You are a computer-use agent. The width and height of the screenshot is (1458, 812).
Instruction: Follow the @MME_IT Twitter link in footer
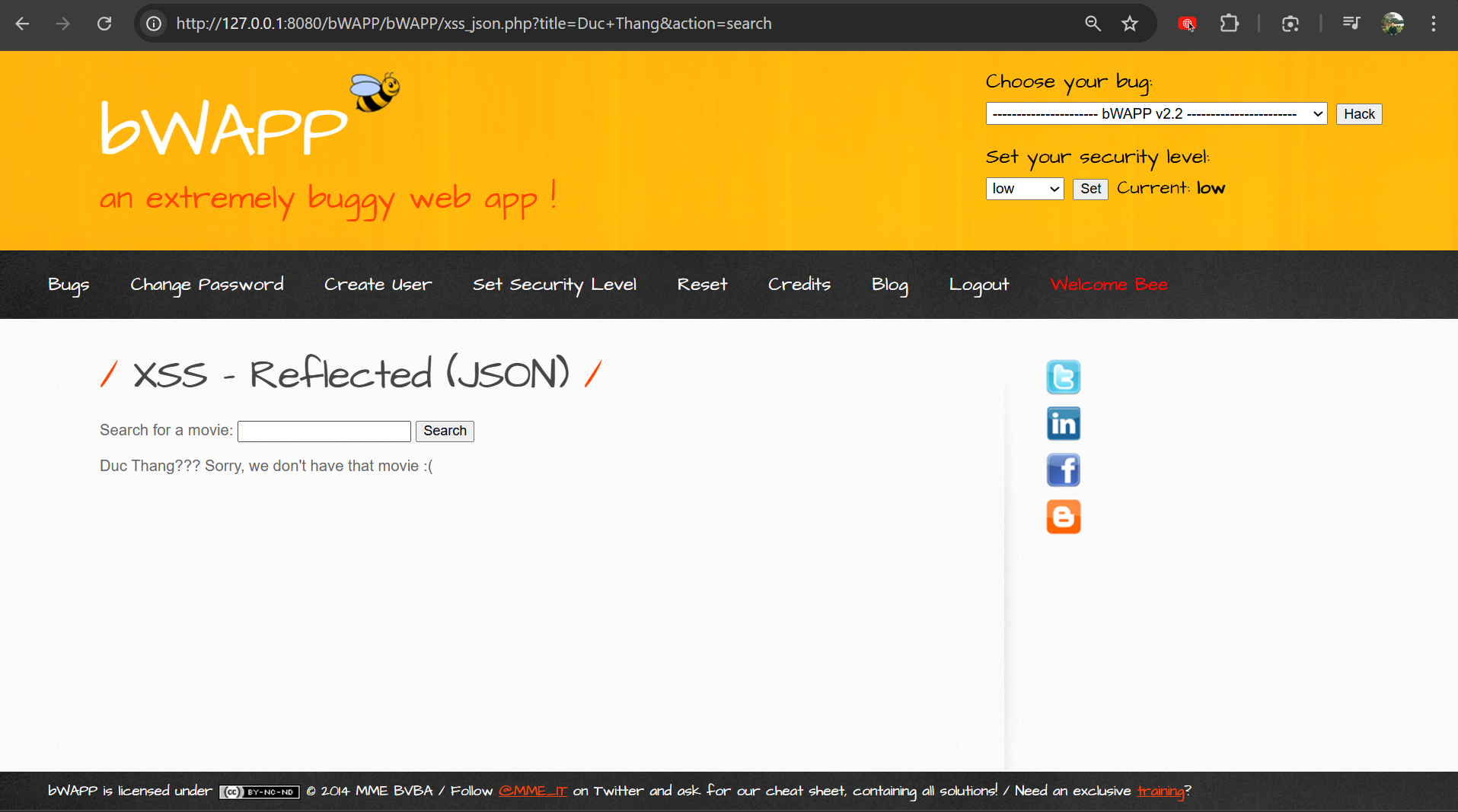pyautogui.click(x=532, y=791)
